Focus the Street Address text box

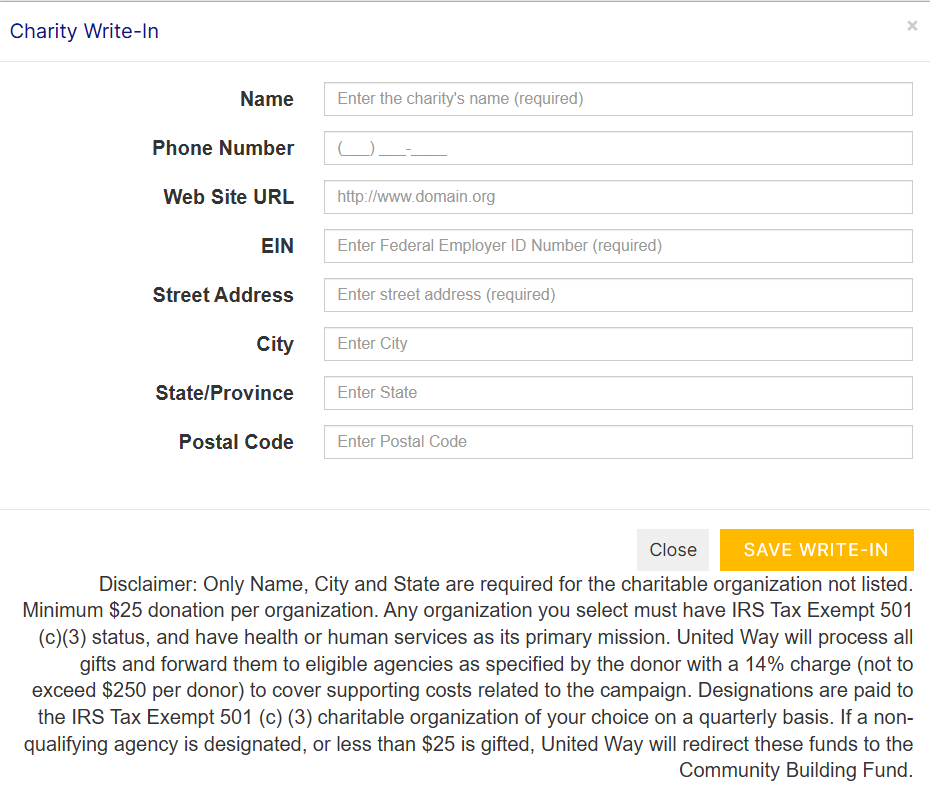[x=618, y=295]
